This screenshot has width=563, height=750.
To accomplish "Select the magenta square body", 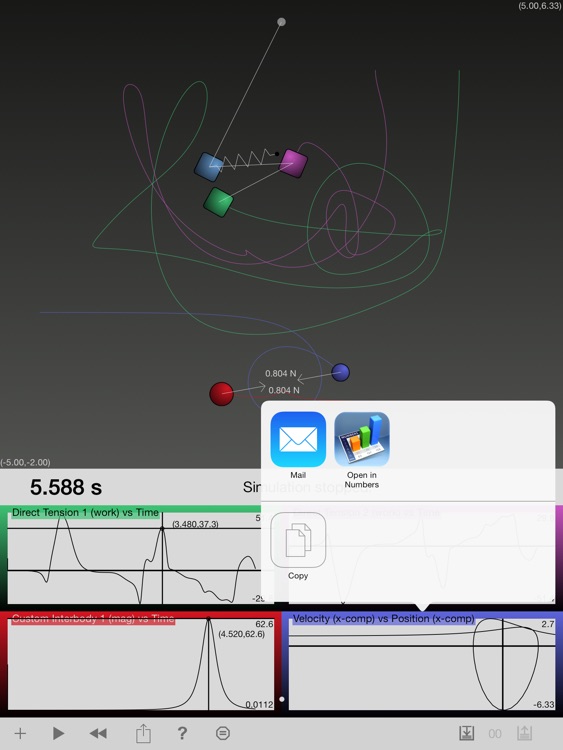I will (x=293, y=163).
